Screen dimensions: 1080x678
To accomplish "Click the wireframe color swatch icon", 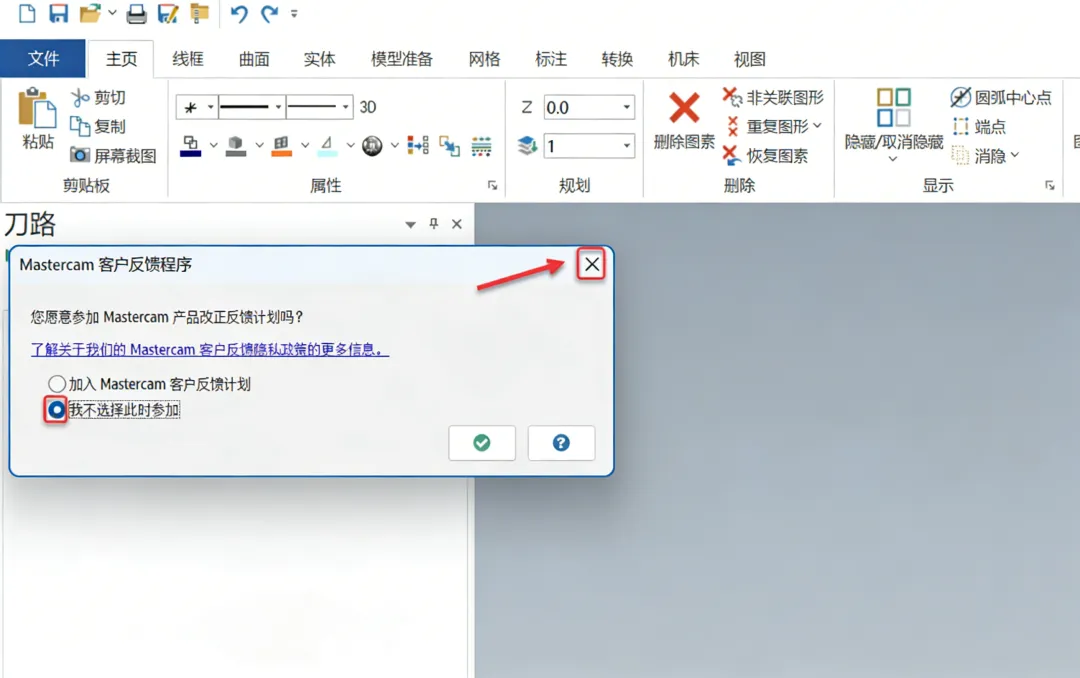I will [x=191, y=146].
